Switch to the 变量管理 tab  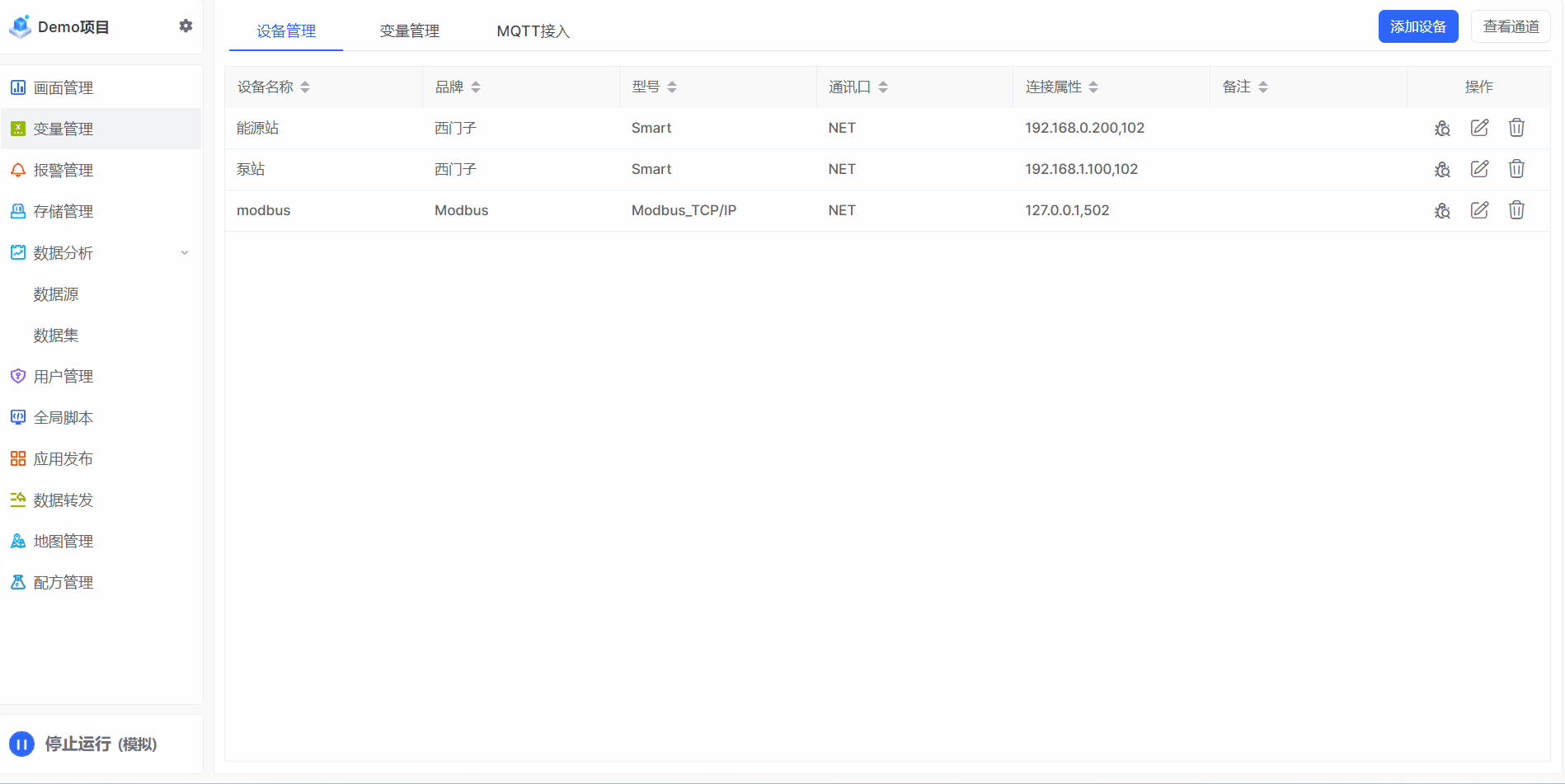pos(410,31)
